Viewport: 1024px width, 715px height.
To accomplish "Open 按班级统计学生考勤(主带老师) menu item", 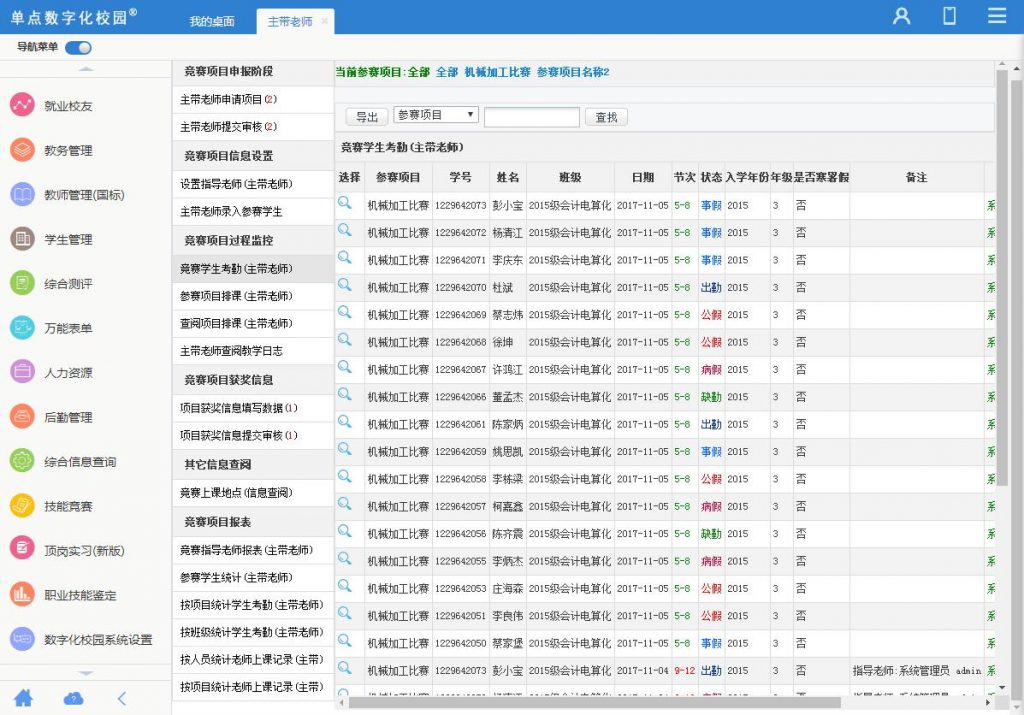I will pos(253,632).
